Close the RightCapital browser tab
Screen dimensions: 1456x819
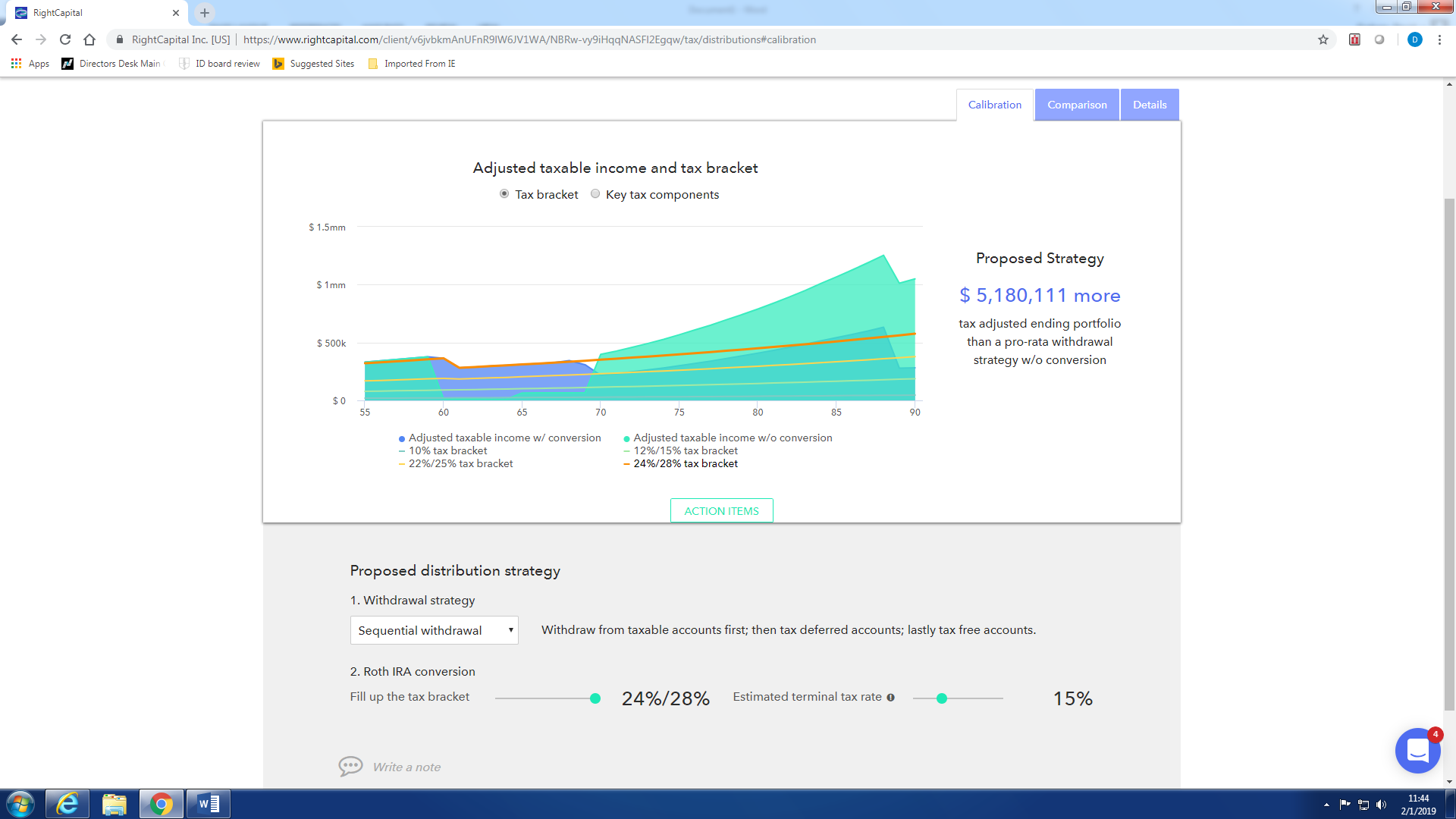click(x=176, y=13)
